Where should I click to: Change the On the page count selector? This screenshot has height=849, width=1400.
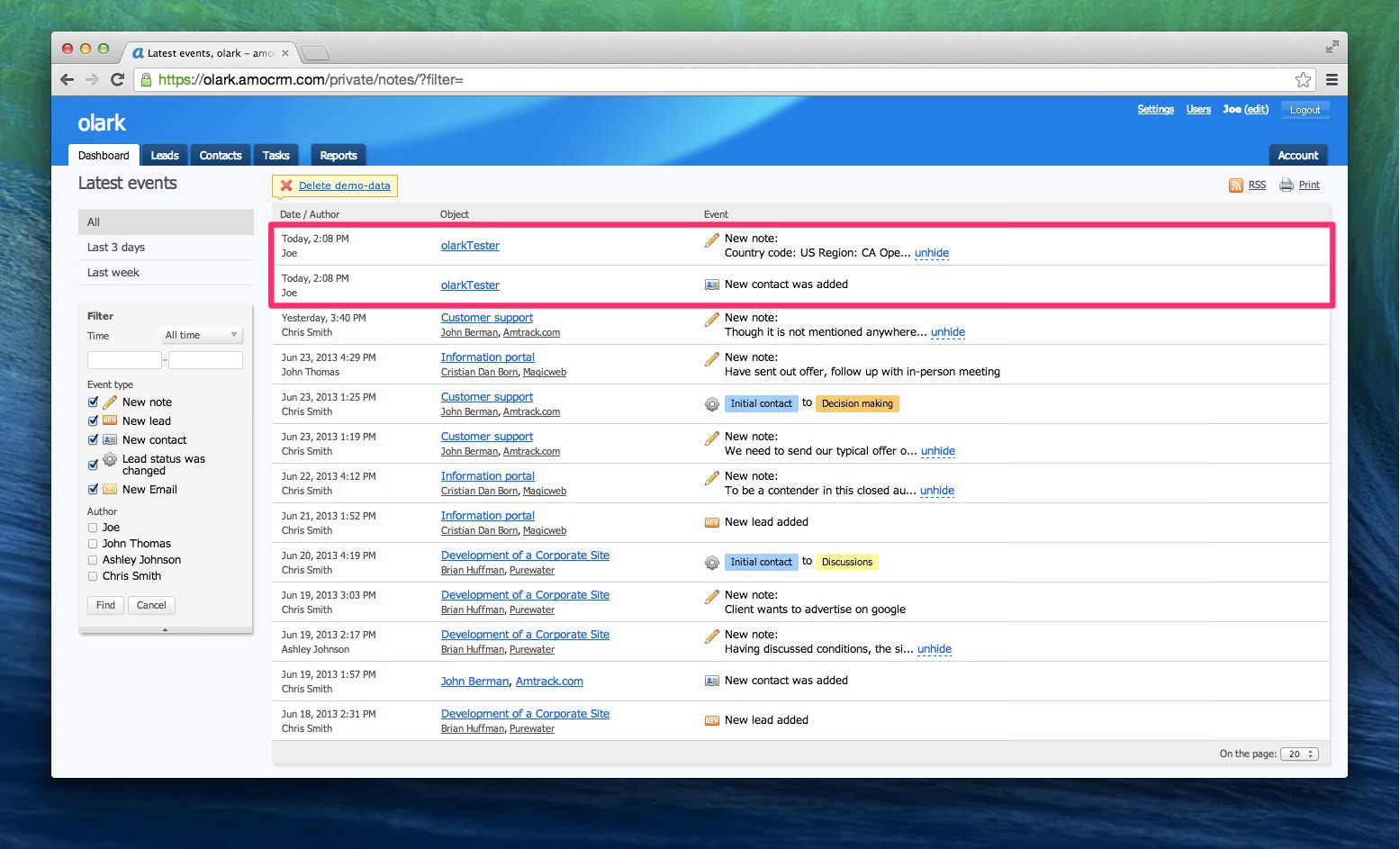click(x=1299, y=754)
